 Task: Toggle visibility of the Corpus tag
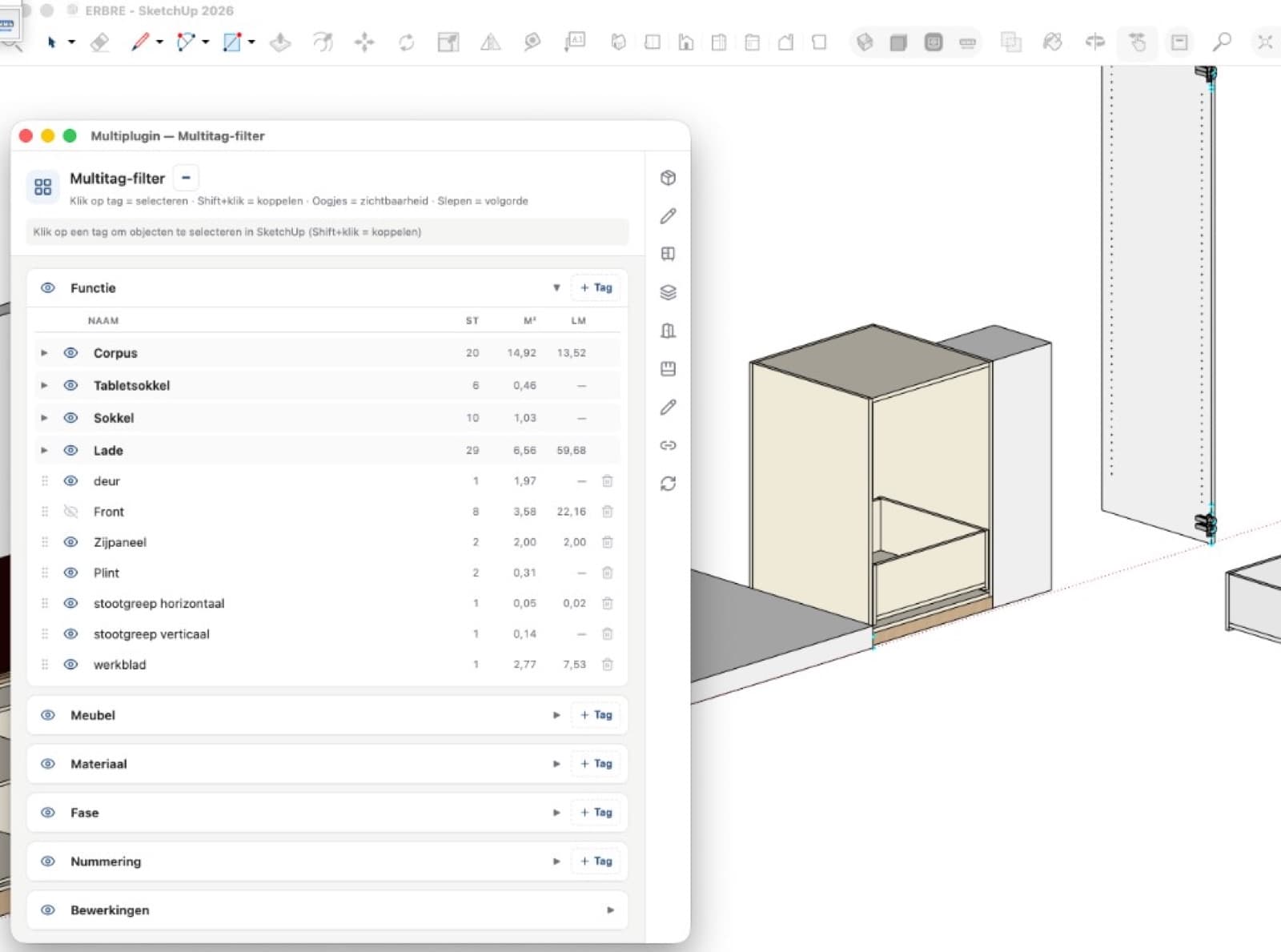70,353
